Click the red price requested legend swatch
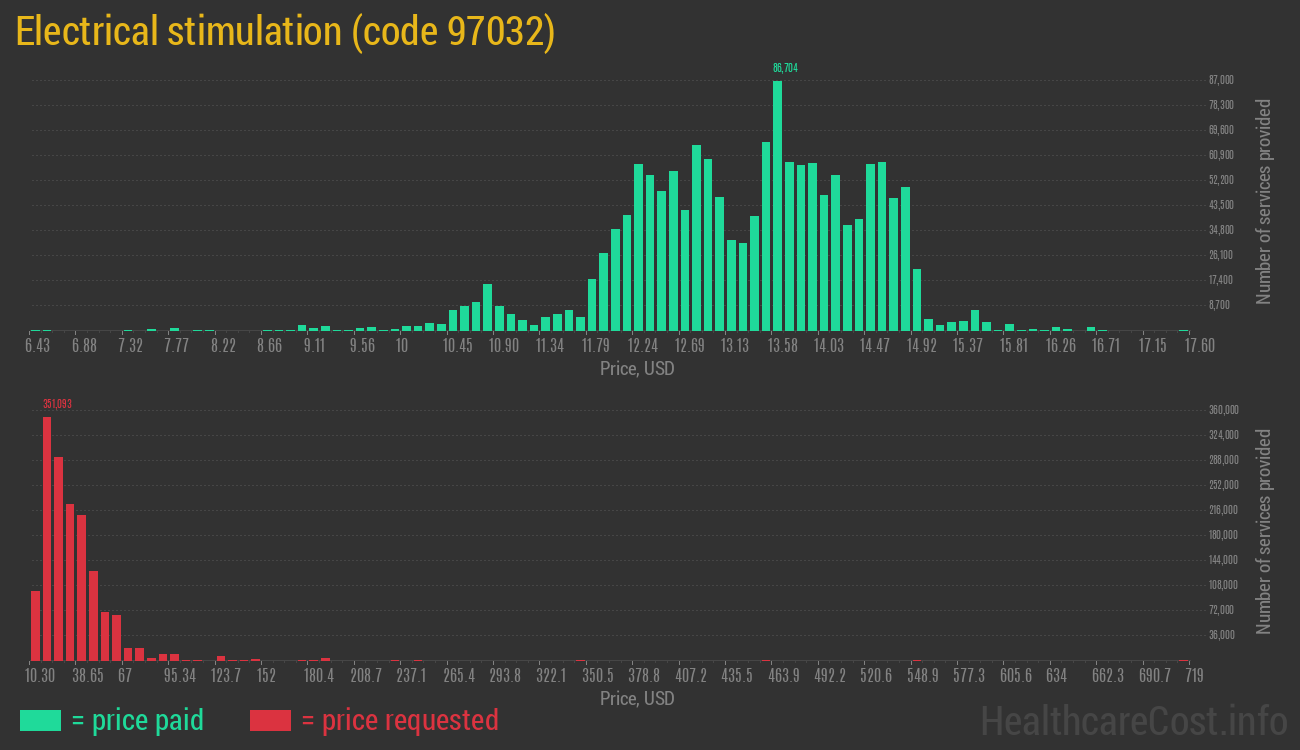This screenshot has width=1300, height=750. coord(270,720)
